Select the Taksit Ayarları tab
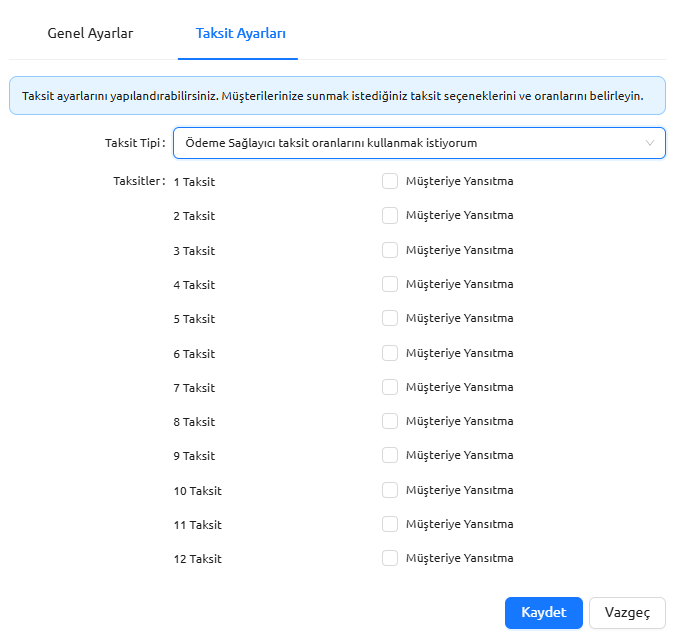Screen dimensions: 682x641 point(241,33)
